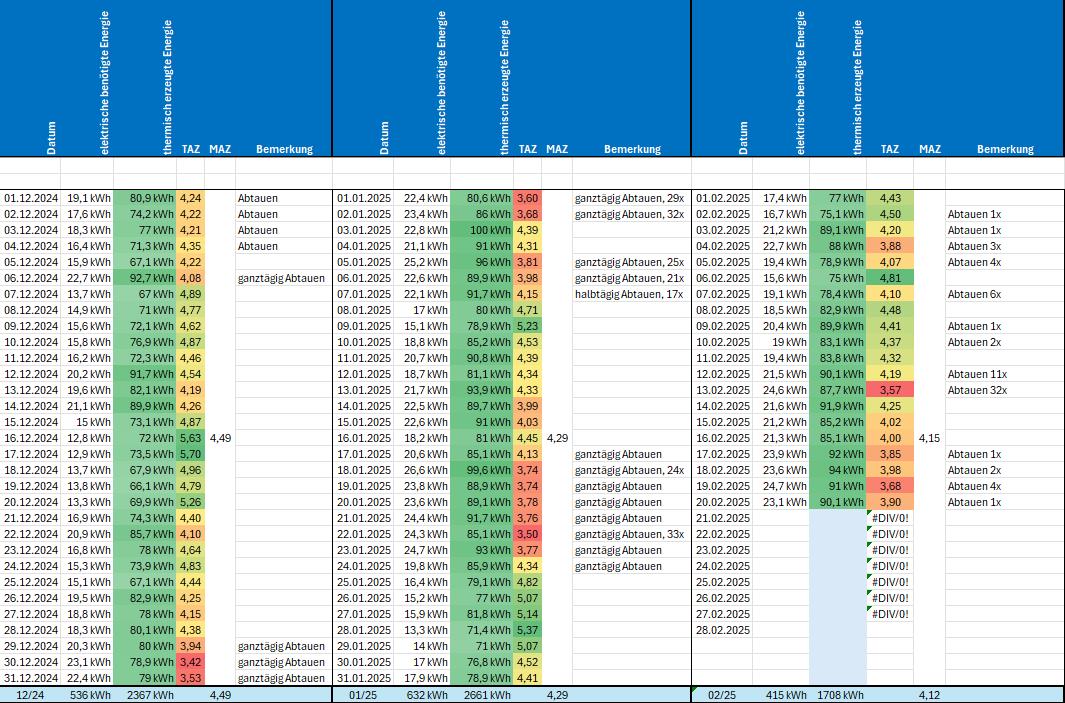Viewport: 1065px width, 703px height.
Task: Click the red TAZ cell 3,42 on 30.12.2024
Action: (x=190, y=662)
